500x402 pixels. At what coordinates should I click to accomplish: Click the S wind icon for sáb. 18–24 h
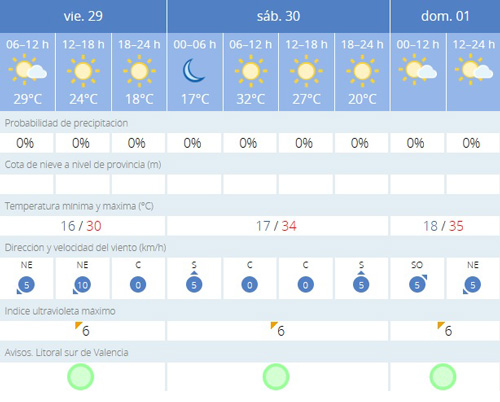361,282
